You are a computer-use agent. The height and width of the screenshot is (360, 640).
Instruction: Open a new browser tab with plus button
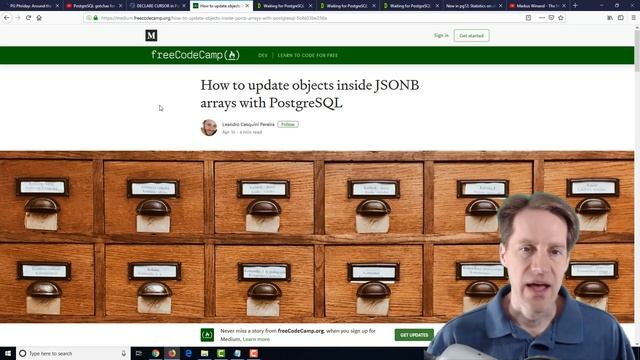click(x=575, y=6)
